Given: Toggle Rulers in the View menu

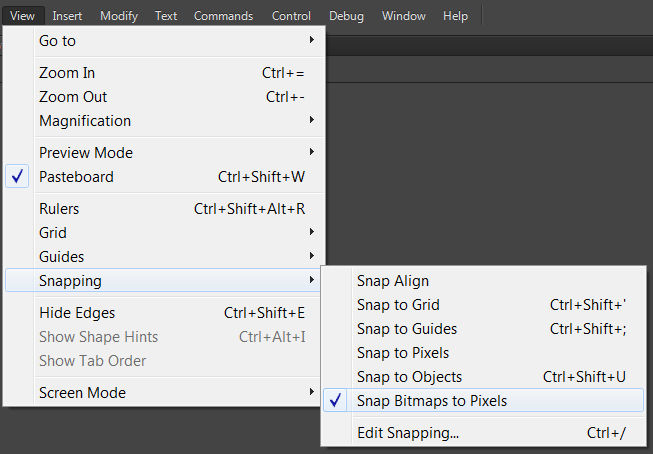Looking at the screenshot, I should (x=59, y=209).
